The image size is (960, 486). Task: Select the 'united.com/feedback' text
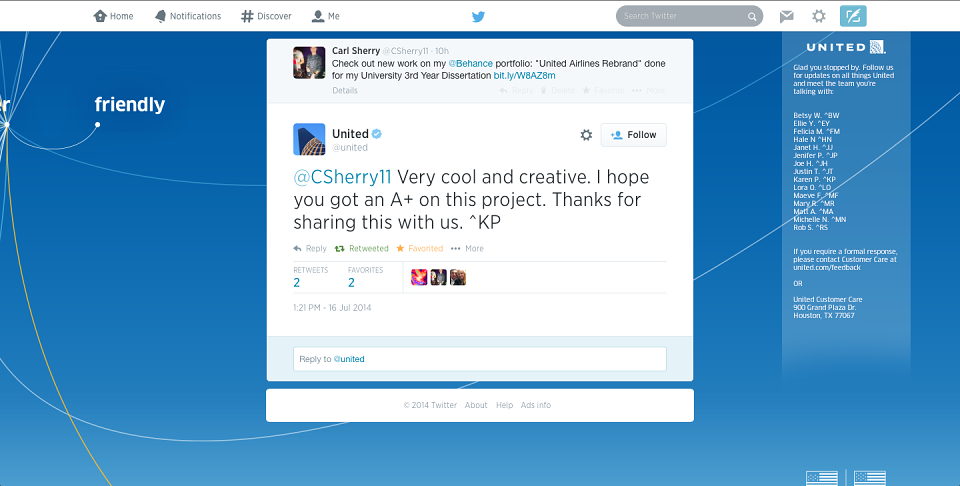pos(827,267)
